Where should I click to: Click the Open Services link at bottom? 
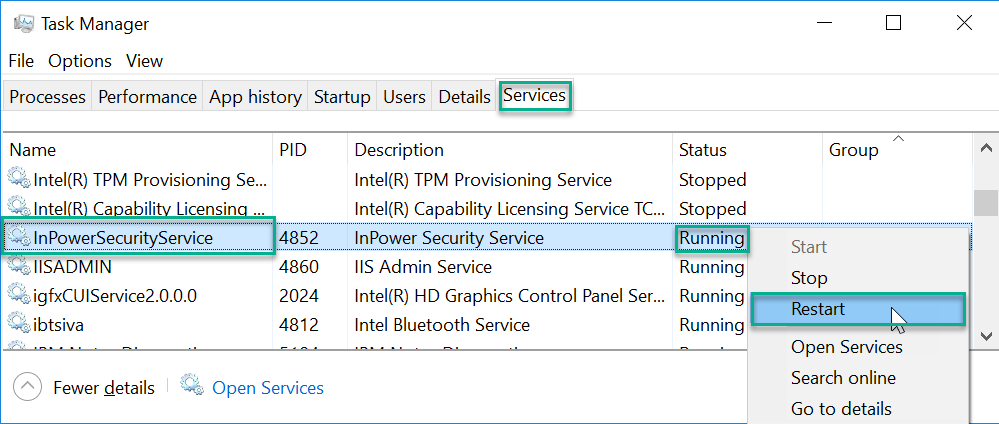tap(267, 388)
